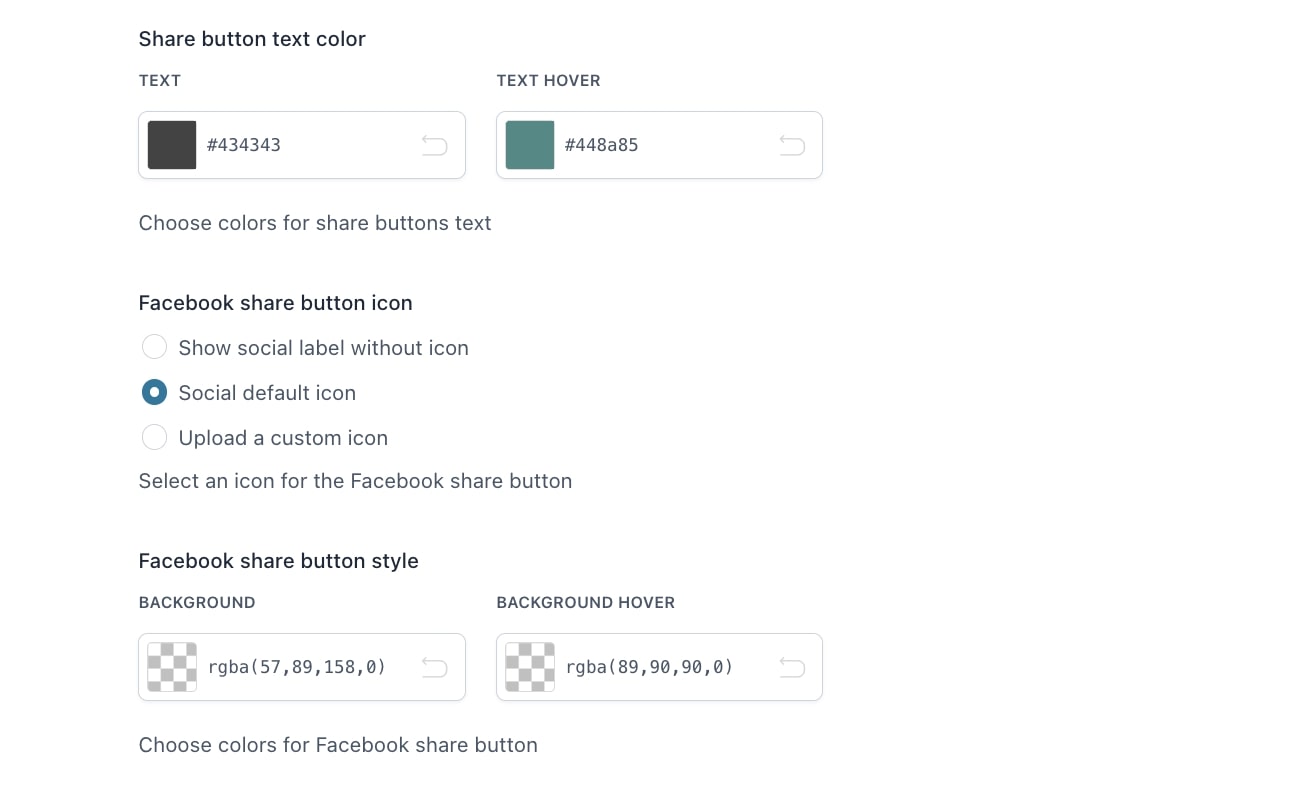
Task: Choose Upload a custom icon option
Action: click(154, 437)
